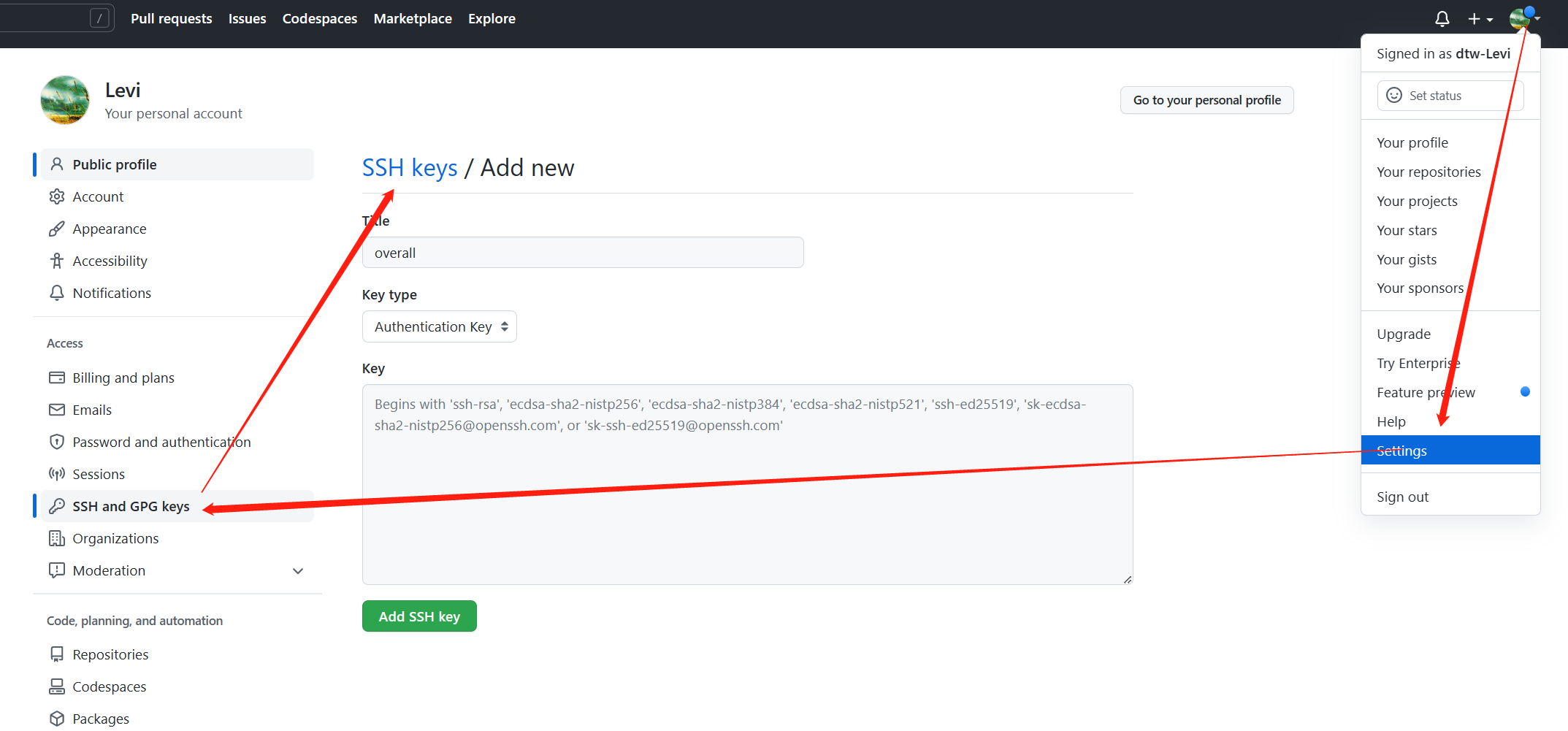The image size is (1568, 731).
Task: Expand the Moderation section chevron
Action: click(x=298, y=571)
